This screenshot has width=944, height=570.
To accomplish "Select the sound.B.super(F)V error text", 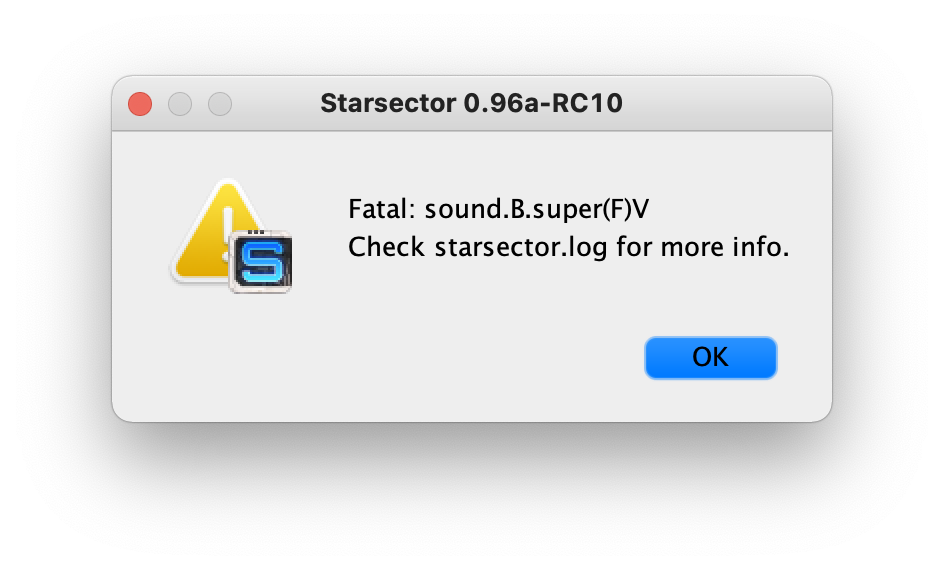I will point(536,210).
